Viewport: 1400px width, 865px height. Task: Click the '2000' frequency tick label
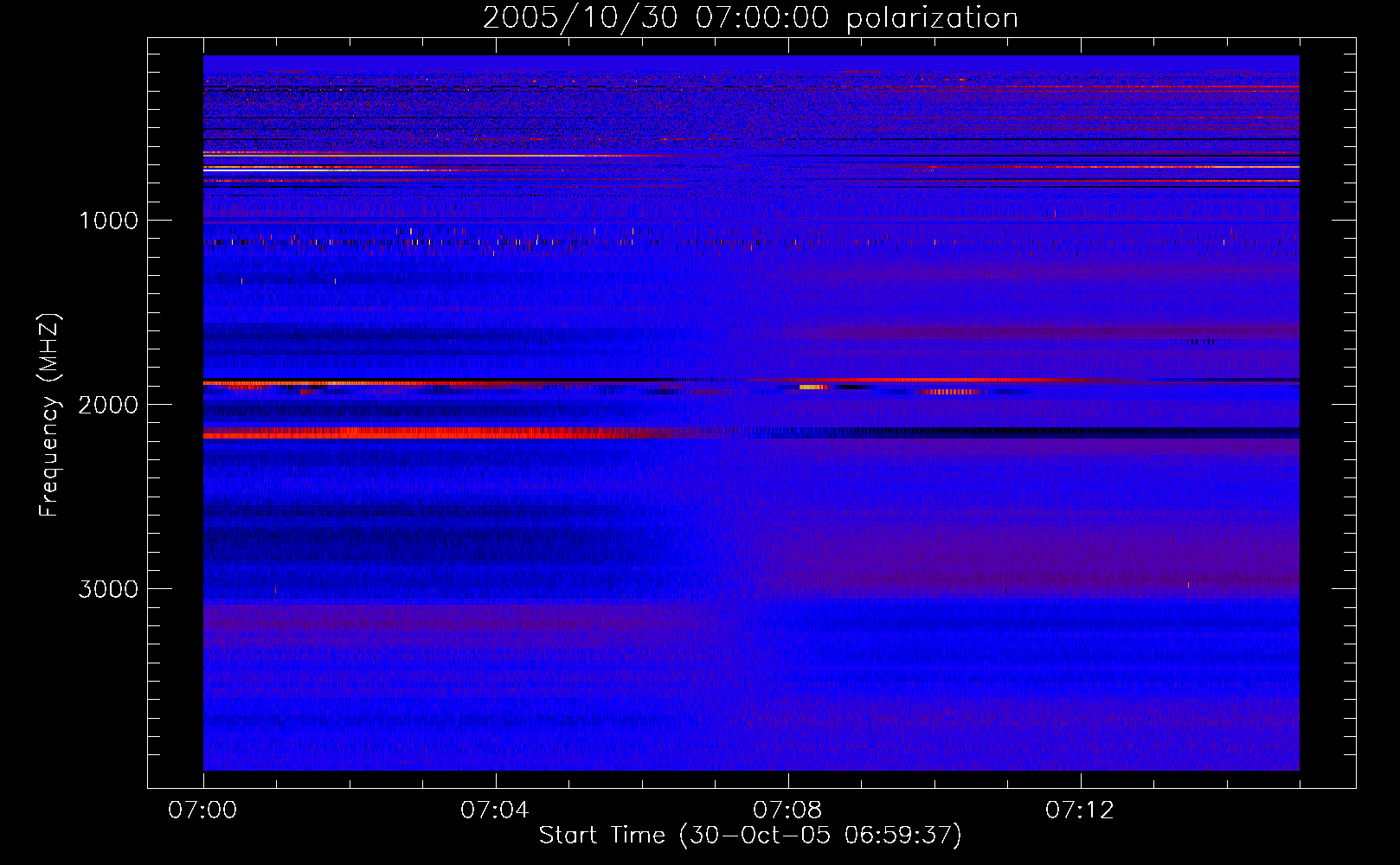click(x=108, y=405)
